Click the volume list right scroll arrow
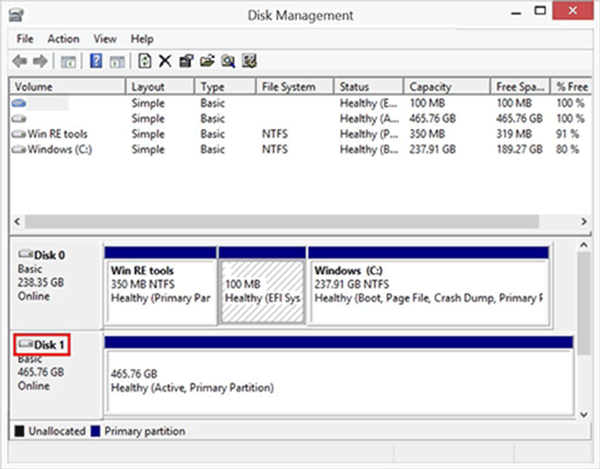Image resolution: width=600 pixels, height=469 pixels. point(584,221)
